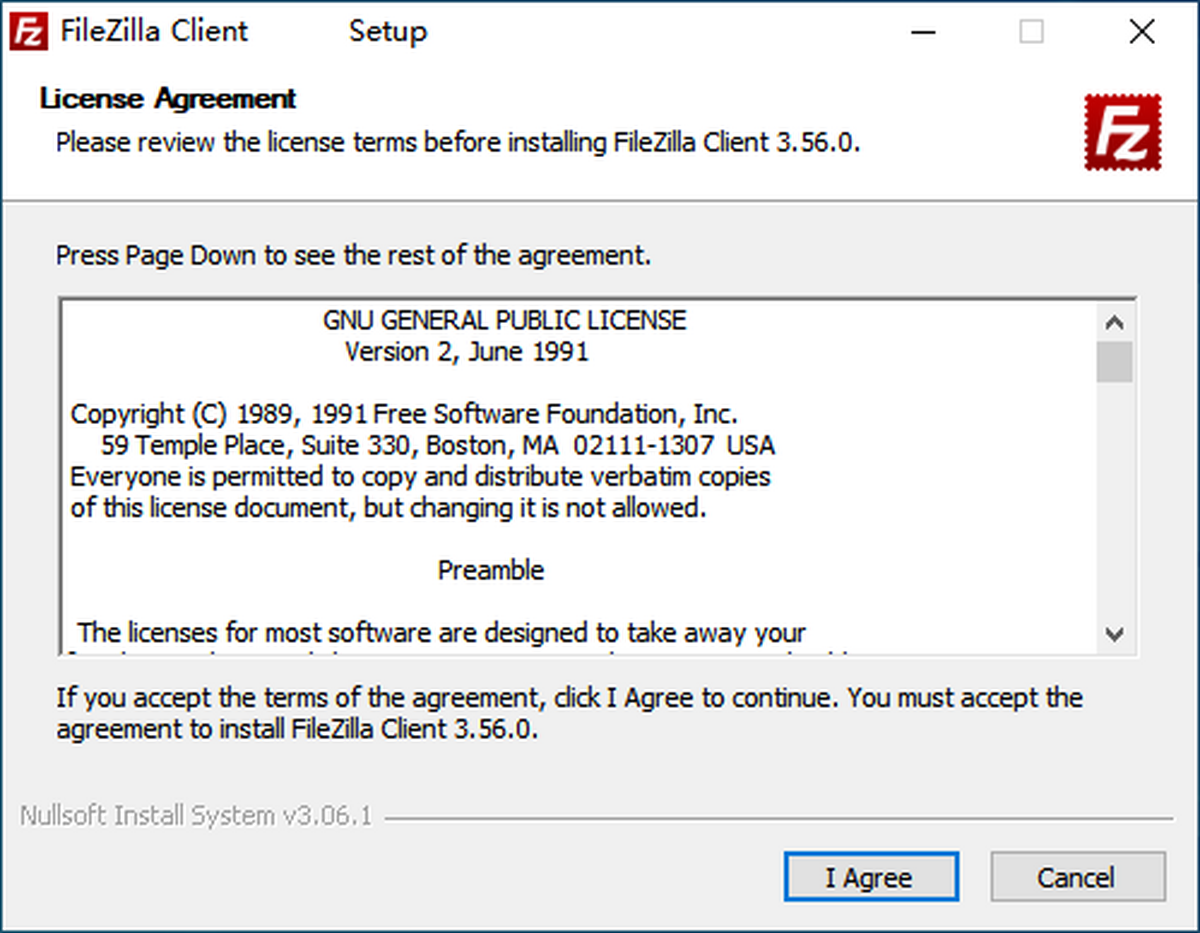Minimize the FileZilla Setup window
The width and height of the screenshot is (1200, 933).
pos(922,31)
